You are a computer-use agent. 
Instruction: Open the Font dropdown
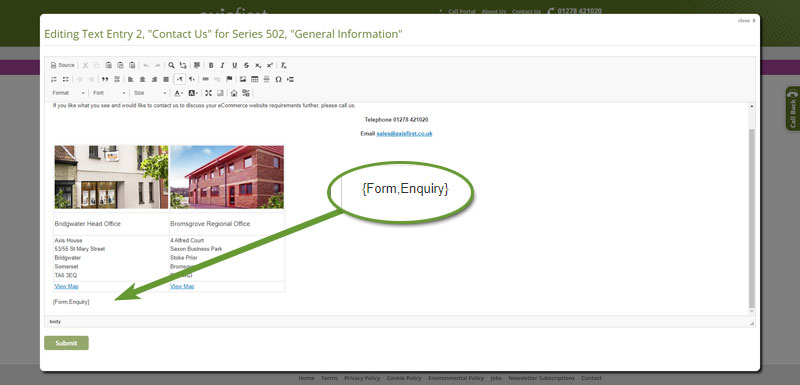point(109,93)
